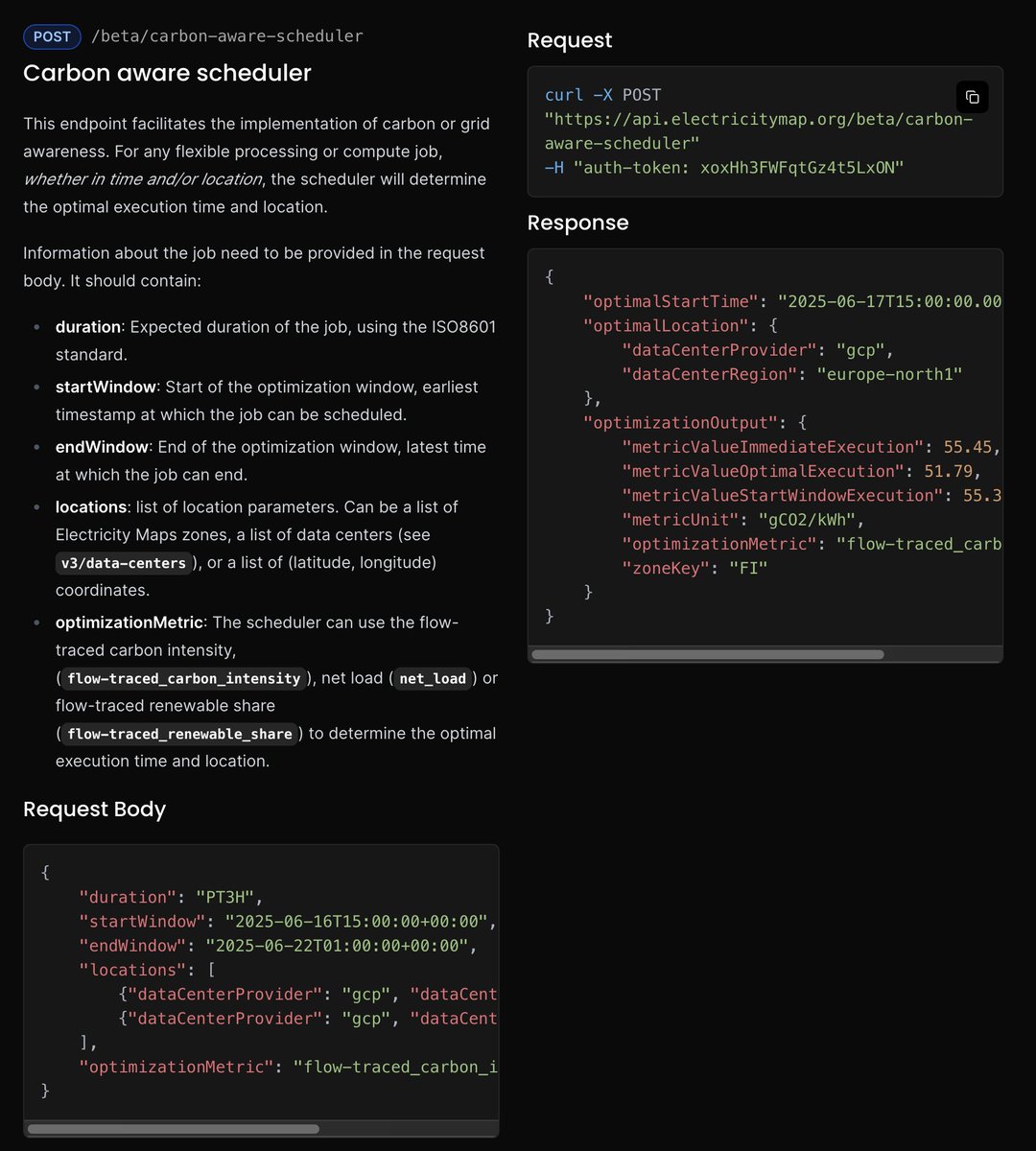Click the "PT3H" duration value
The image size is (1036, 1151).
click(x=224, y=897)
